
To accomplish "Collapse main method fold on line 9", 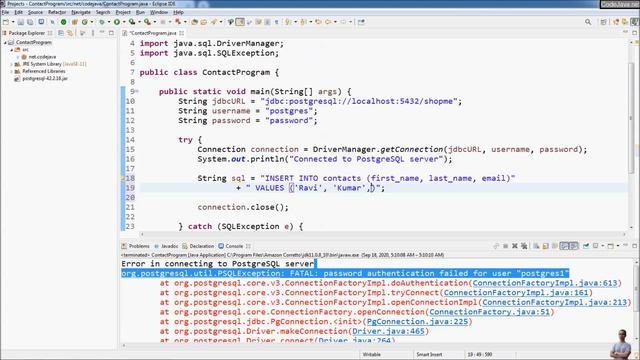I will click(x=137, y=91).
